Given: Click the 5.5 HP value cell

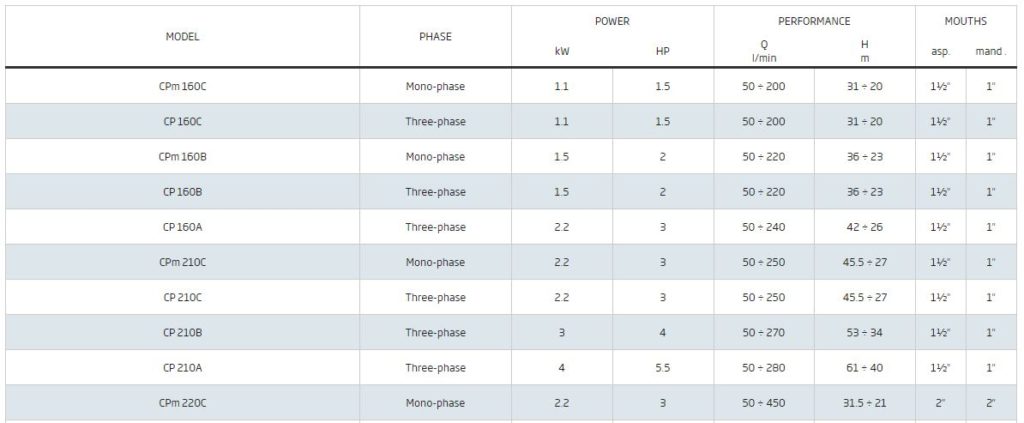Looking at the screenshot, I should 662,368.
